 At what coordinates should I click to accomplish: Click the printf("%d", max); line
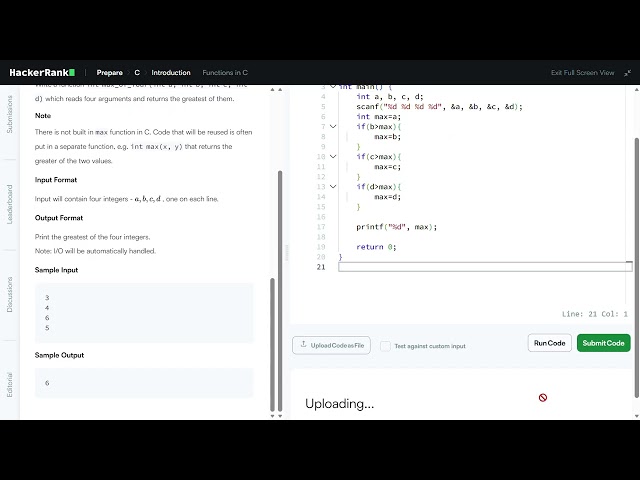pos(396,227)
